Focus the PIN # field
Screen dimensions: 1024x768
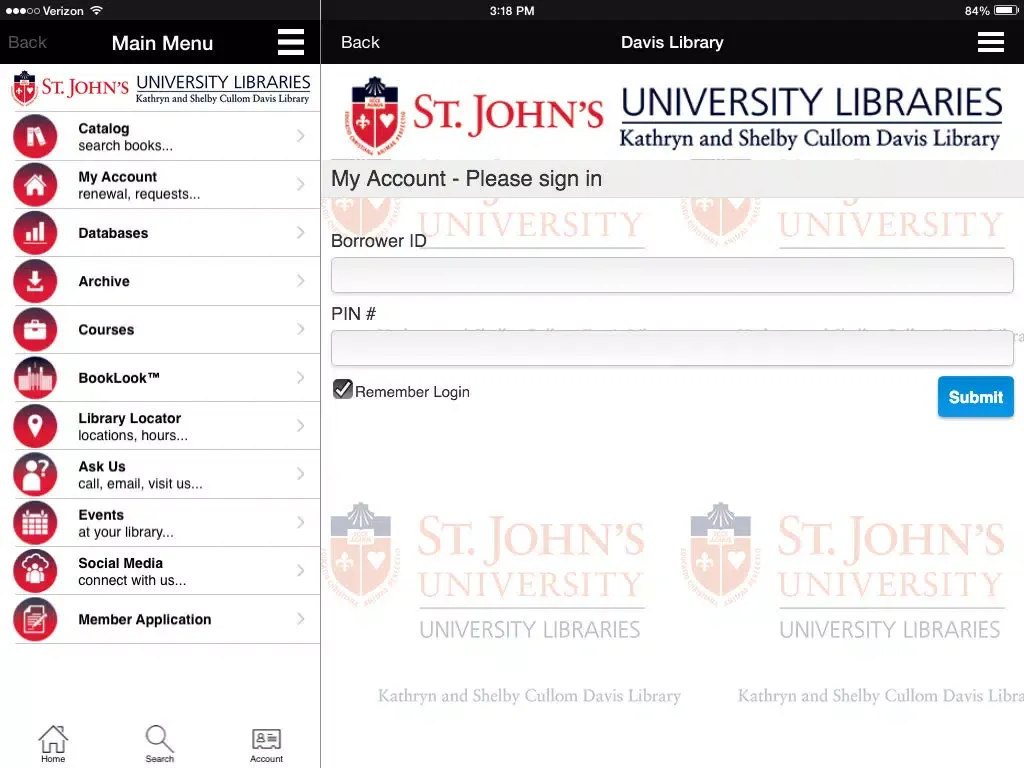click(672, 348)
